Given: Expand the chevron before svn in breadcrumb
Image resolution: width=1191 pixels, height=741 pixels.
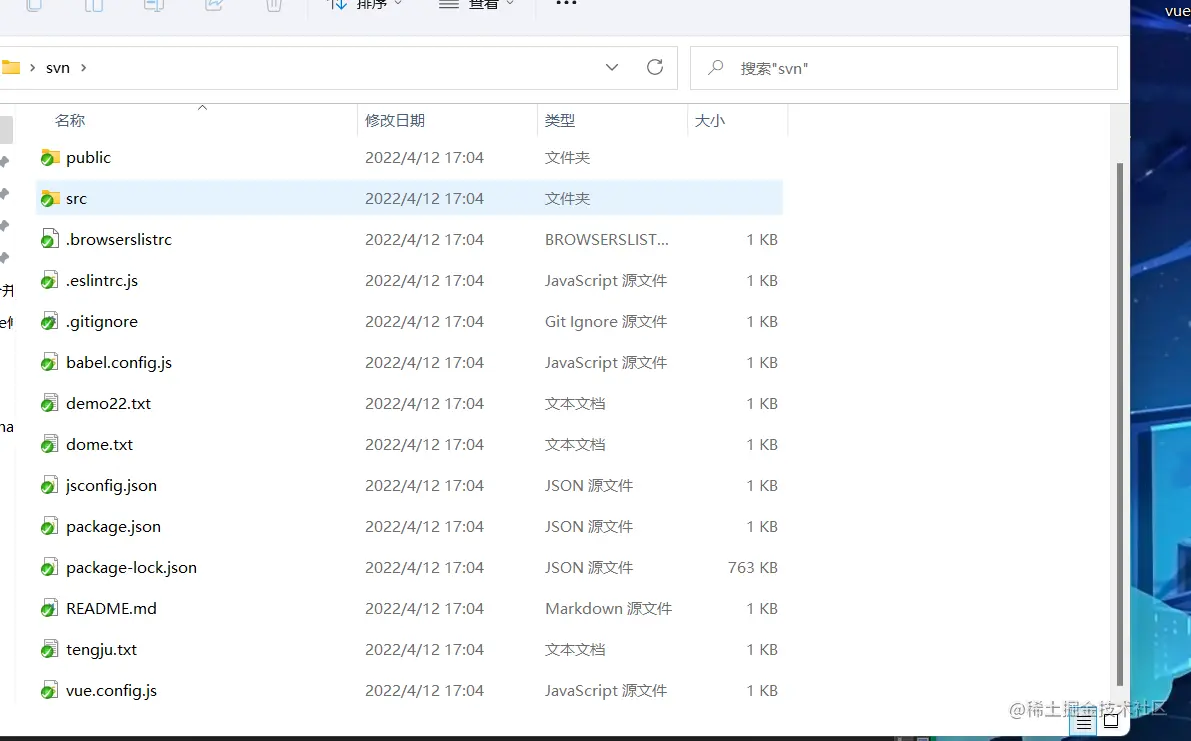Looking at the screenshot, I should tap(32, 68).
